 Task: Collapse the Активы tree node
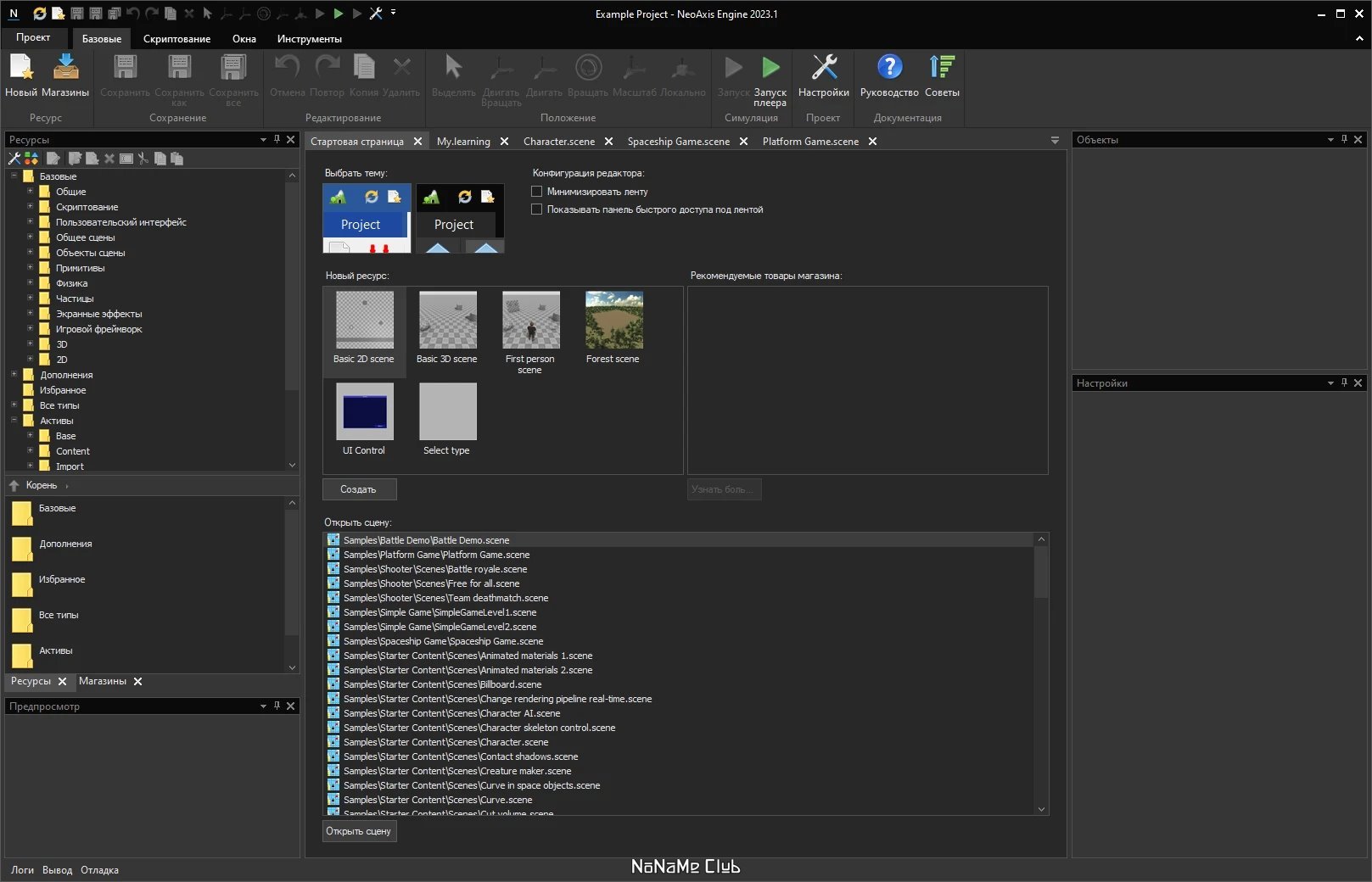coord(14,421)
